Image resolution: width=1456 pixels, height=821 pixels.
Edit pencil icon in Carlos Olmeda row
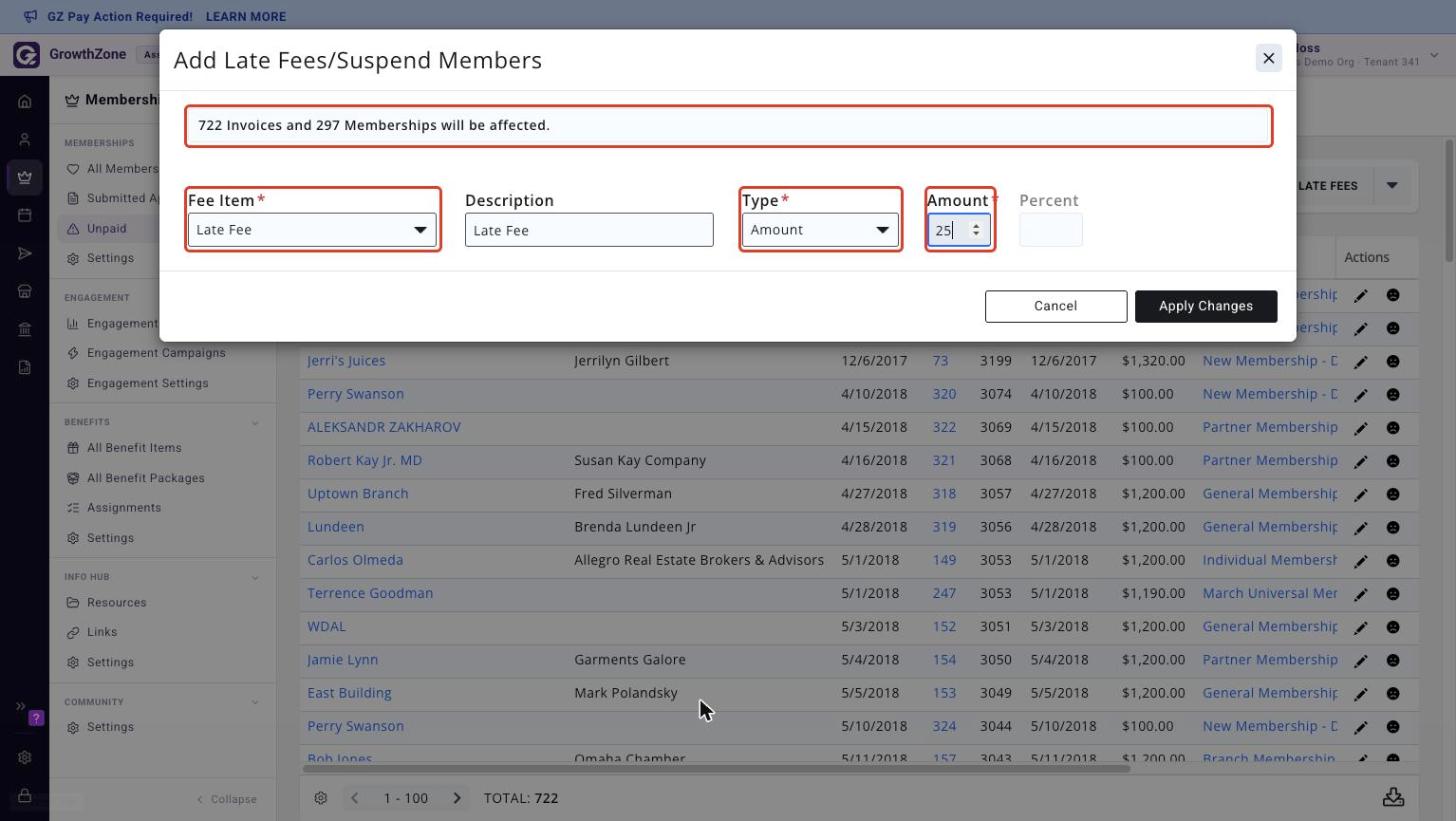[1361, 560]
